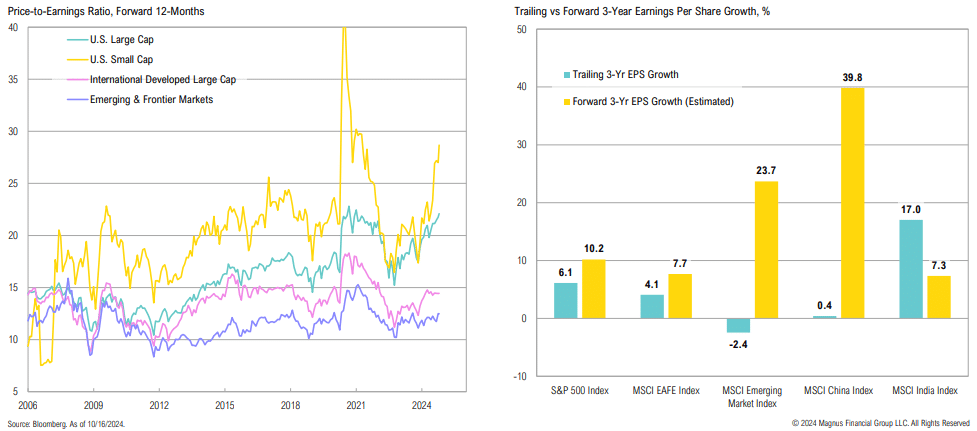
Task: Click the 23.7 Emerging Market forward bar
Action: click(x=766, y=249)
